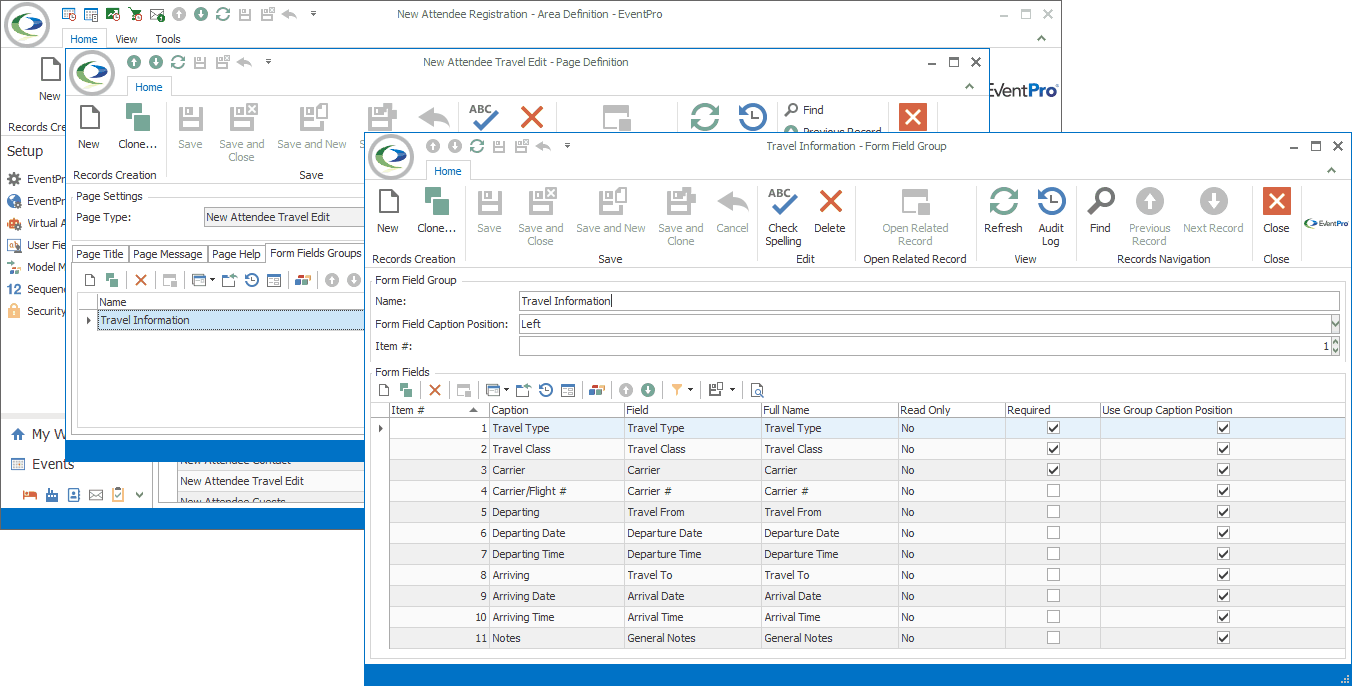
Task: Click mail icon in Events navigation bar
Action: pyautogui.click(x=96, y=494)
